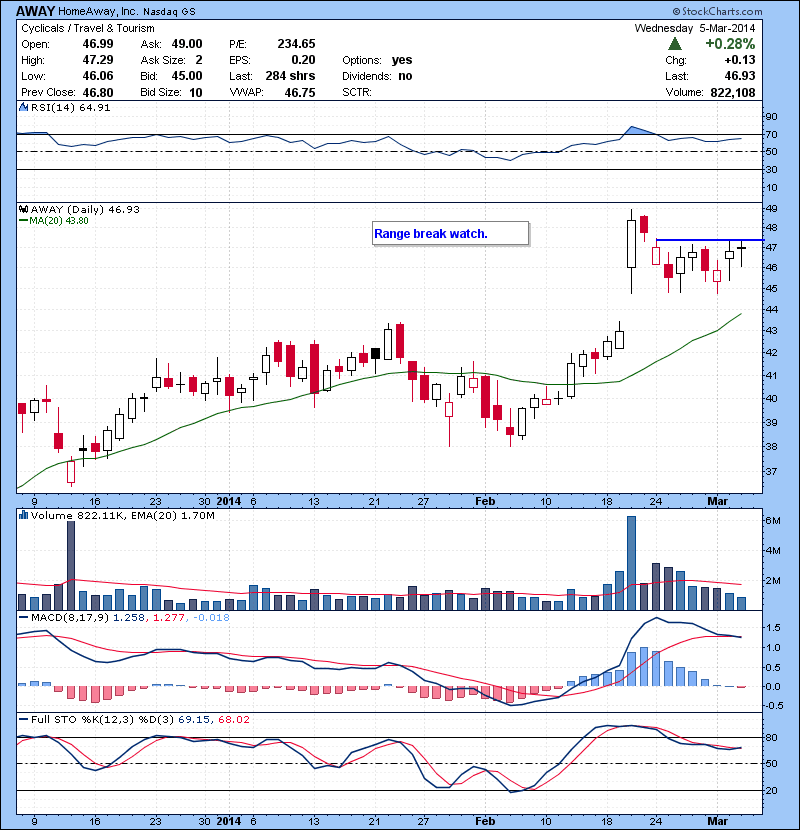This screenshot has height=830, width=800.
Task: Click the MACD histogram value -0.018
Action: point(211,617)
